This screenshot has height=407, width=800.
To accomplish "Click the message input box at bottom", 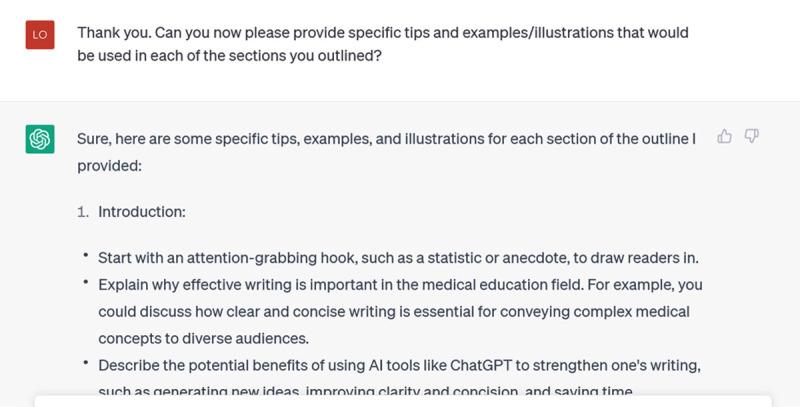I will pyautogui.click(x=400, y=400).
